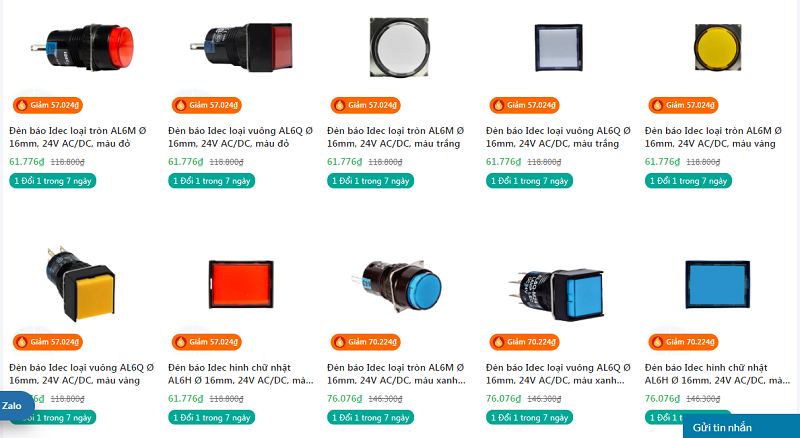Open the yellow round AL6M lamp picture

[717, 47]
